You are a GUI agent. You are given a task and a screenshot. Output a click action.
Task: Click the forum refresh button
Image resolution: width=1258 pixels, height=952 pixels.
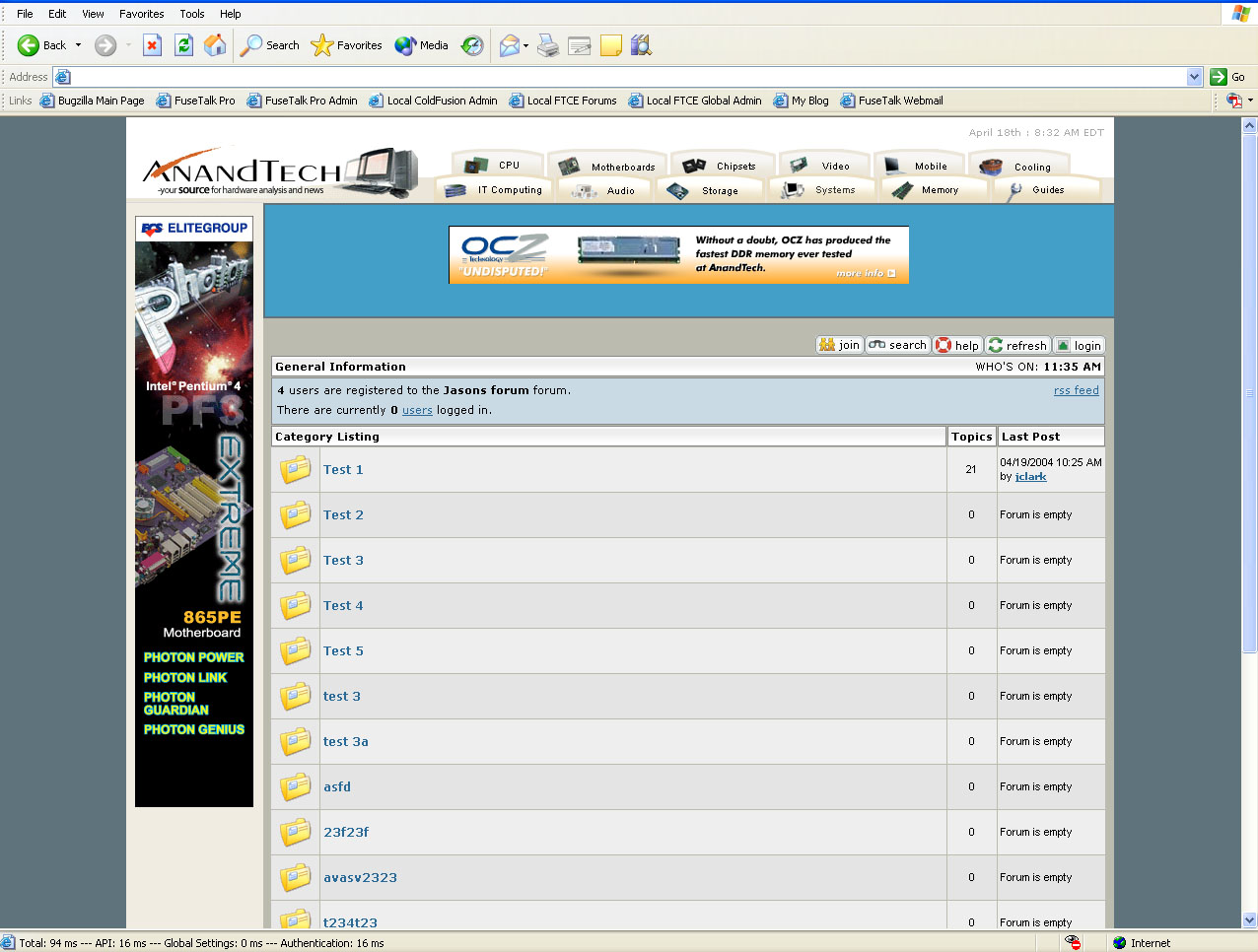tap(1017, 345)
